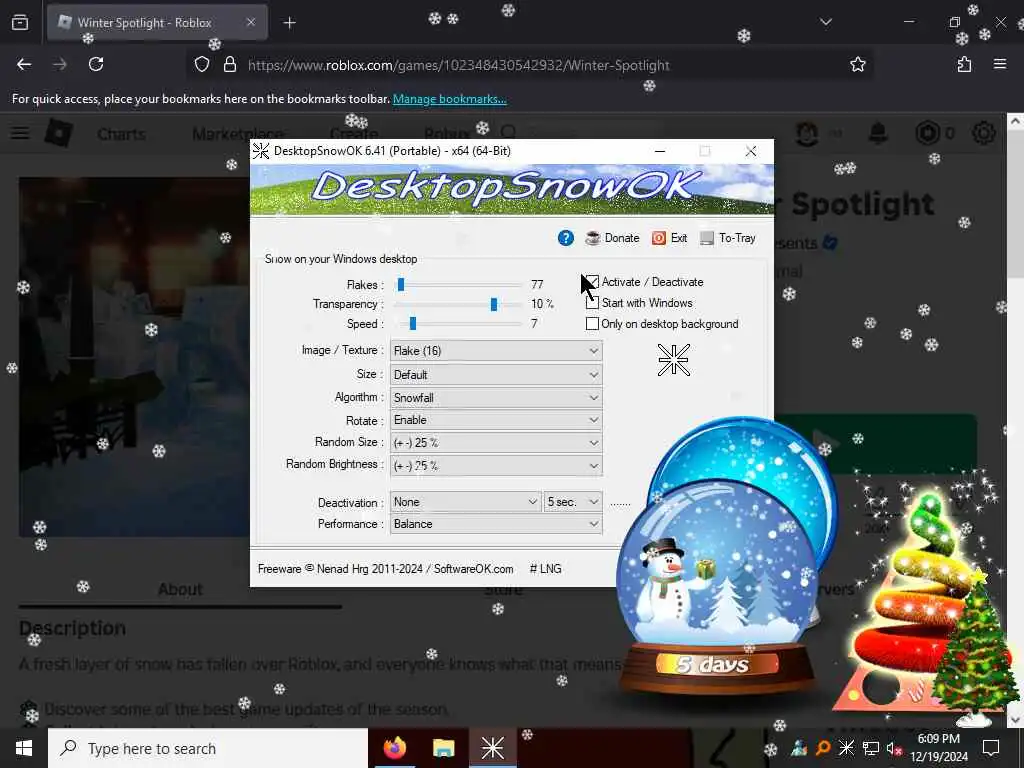Image resolution: width=1024 pixels, height=768 pixels.
Task: Click the DesktopSnowOK title bar snowflake icon
Action: pos(261,151)
